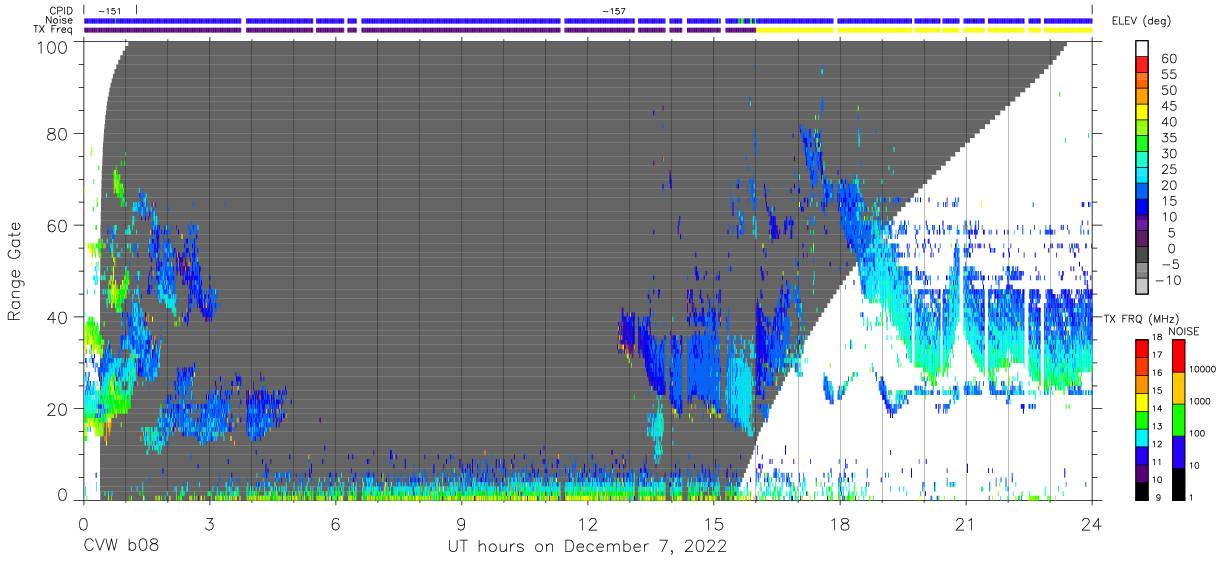Click the 3 tick on the UT hours axis
1228x567 pixels.
210,523
